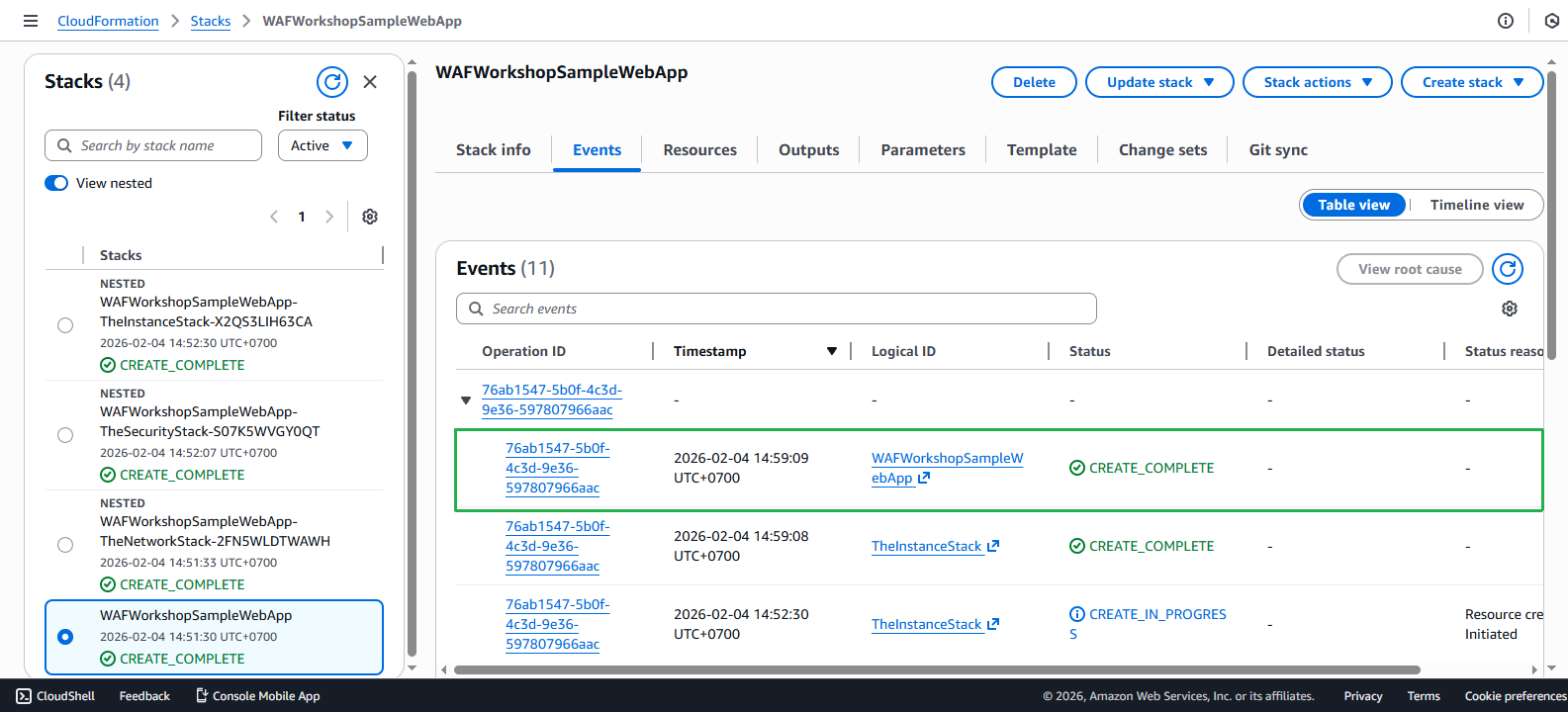Select TheSecurityStack-S07K5WVGY0QT radio button

click(x=65, y=435)
